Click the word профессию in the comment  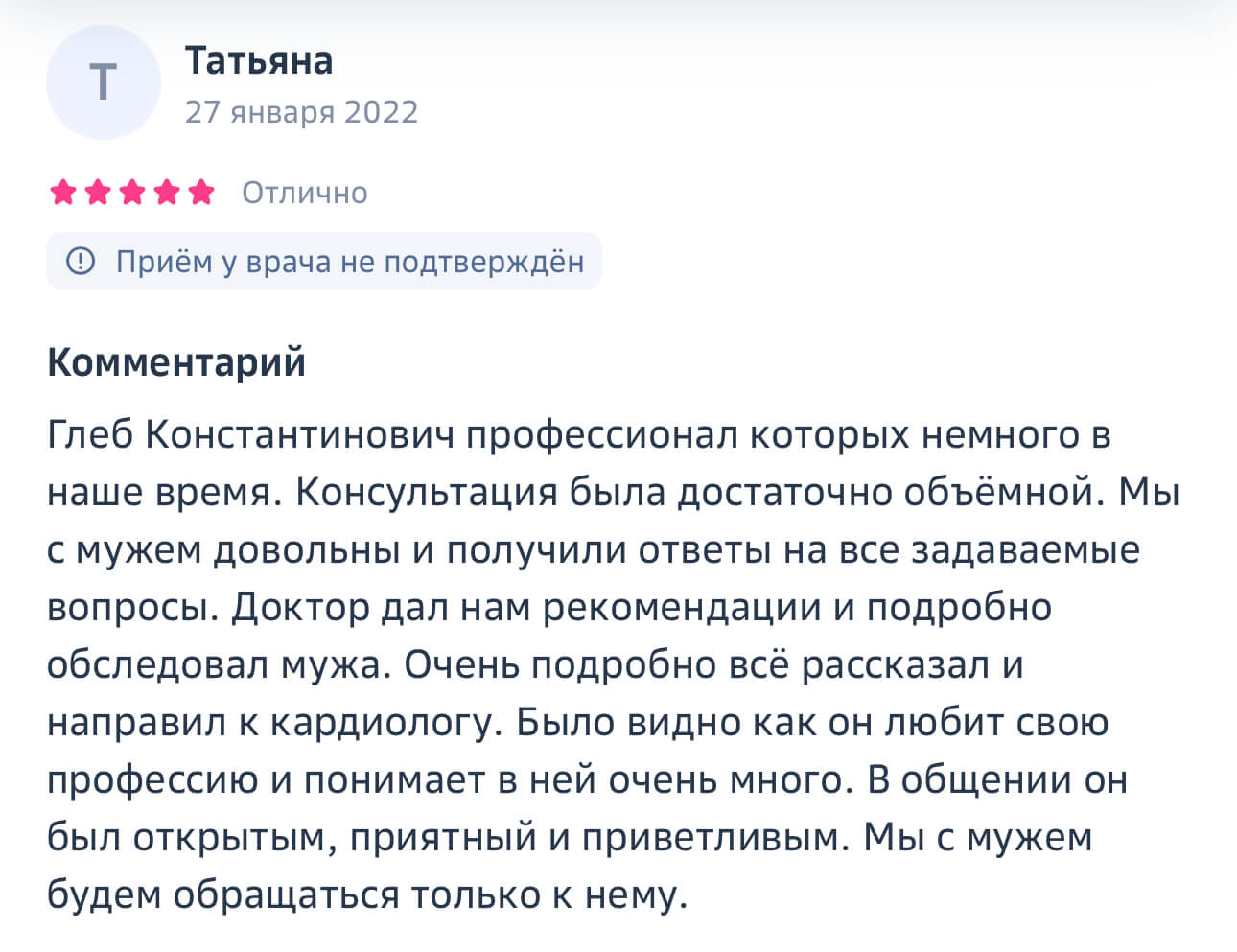(152, 780)
